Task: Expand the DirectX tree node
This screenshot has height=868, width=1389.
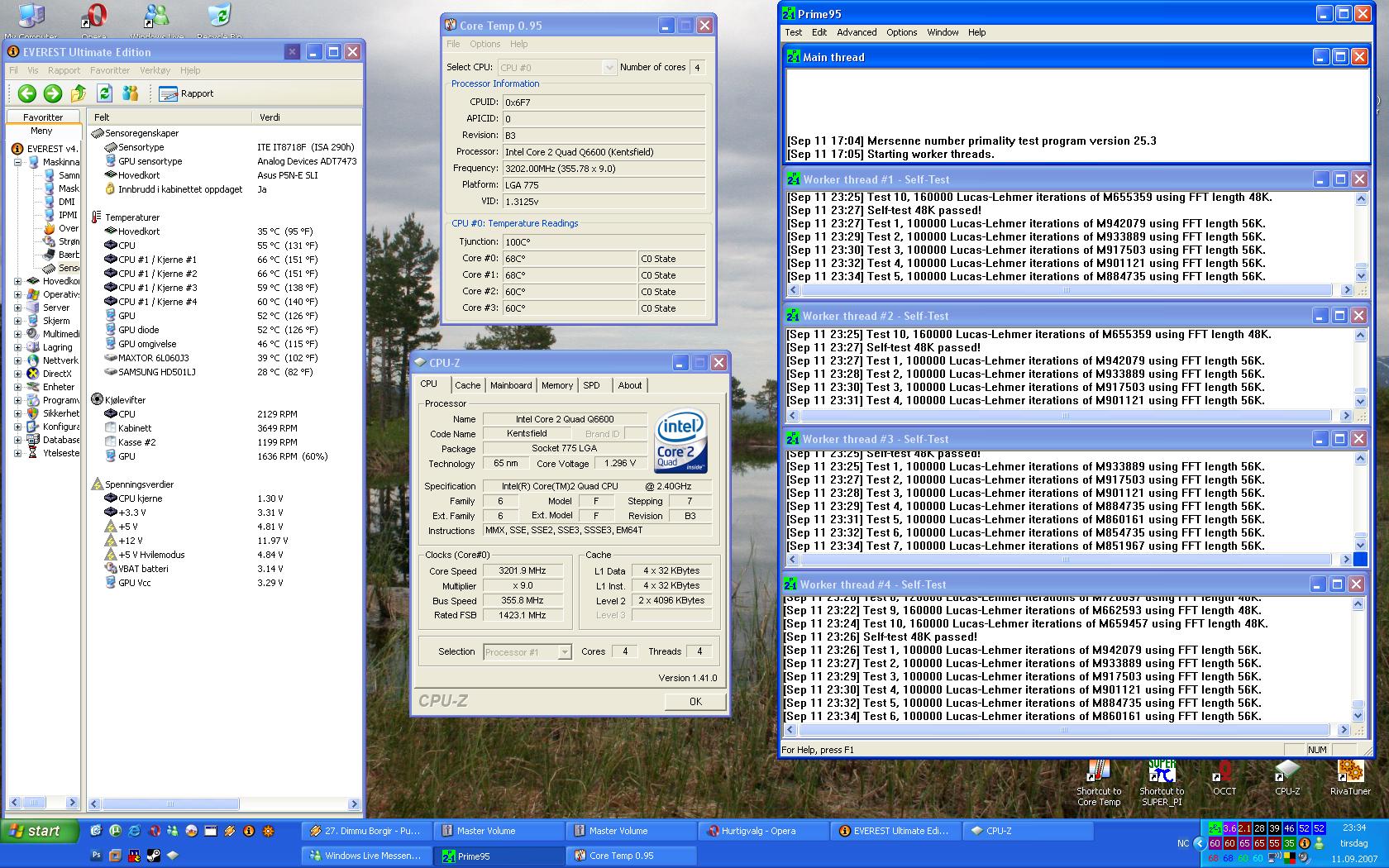Action: tap(17, 374)
